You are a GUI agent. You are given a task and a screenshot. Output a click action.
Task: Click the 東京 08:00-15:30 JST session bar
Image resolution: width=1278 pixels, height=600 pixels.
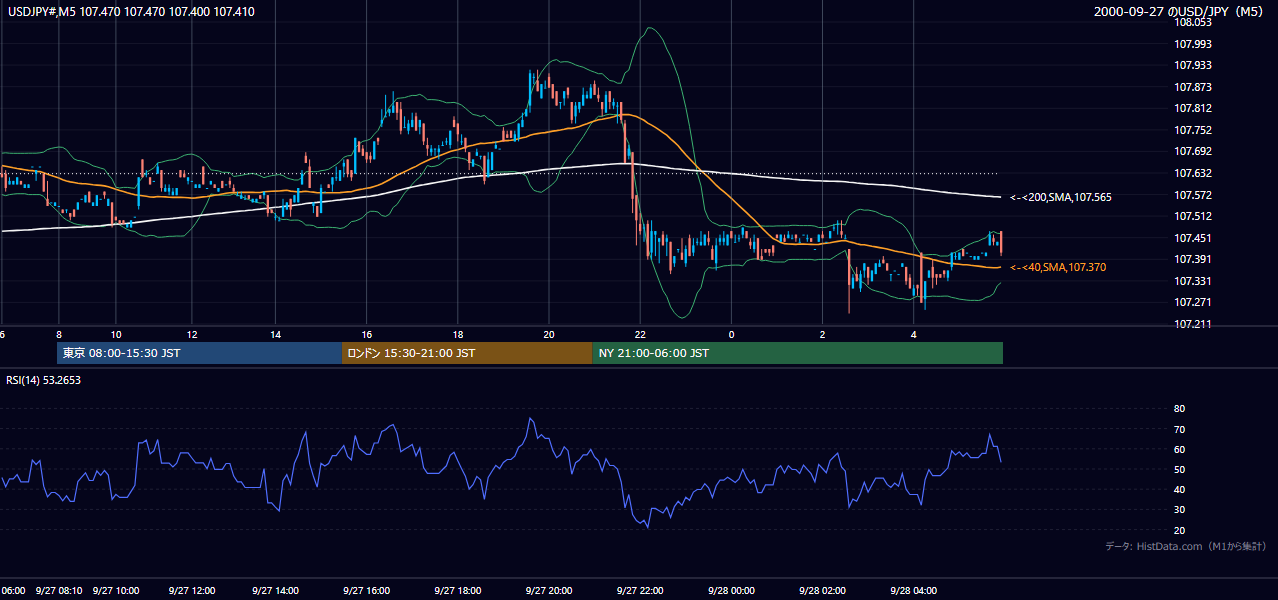[x=199, y=353]
